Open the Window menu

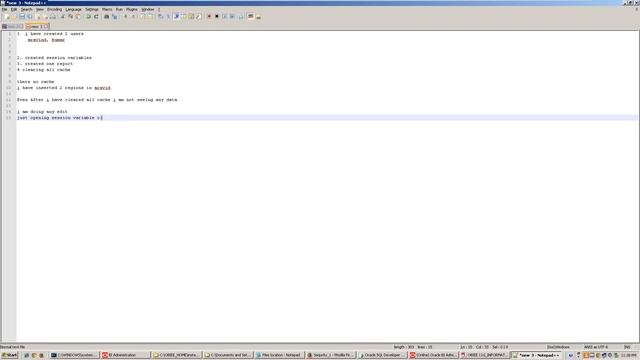pyautogui.click(x=148, y=9)
